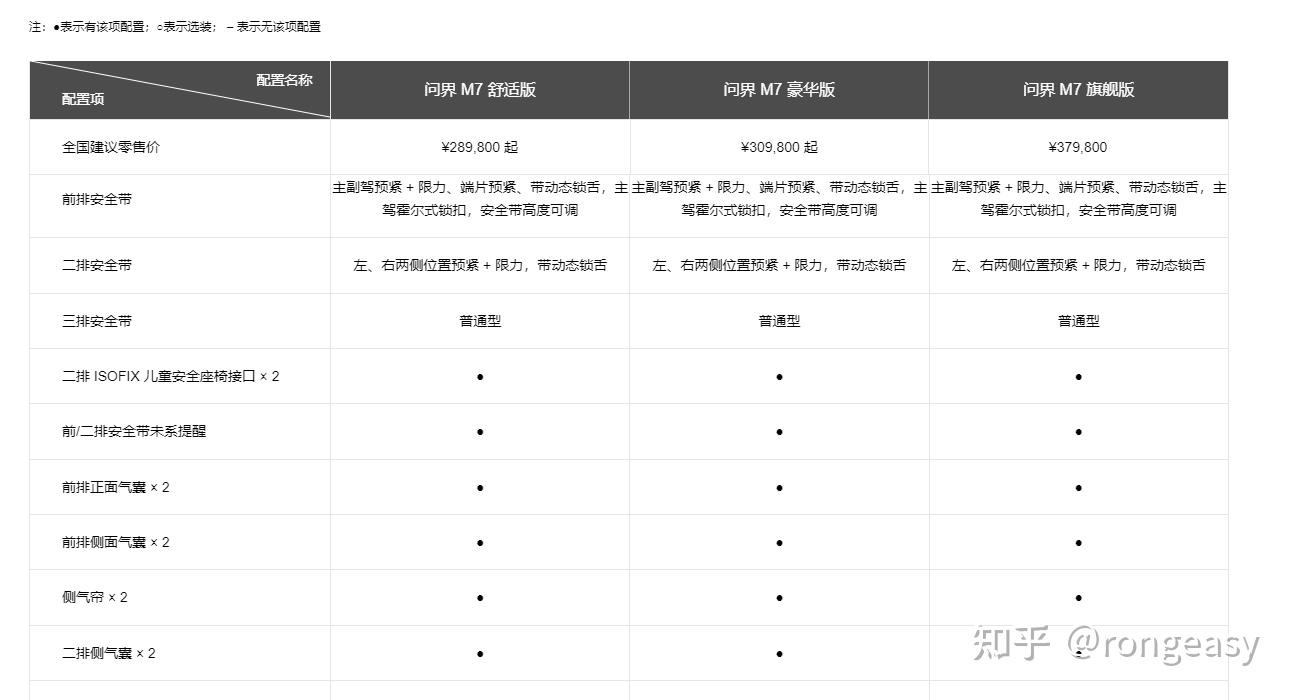
Task: Click 二排侧气囊 dot under 豪华版
Action: [x=779, y=654]
